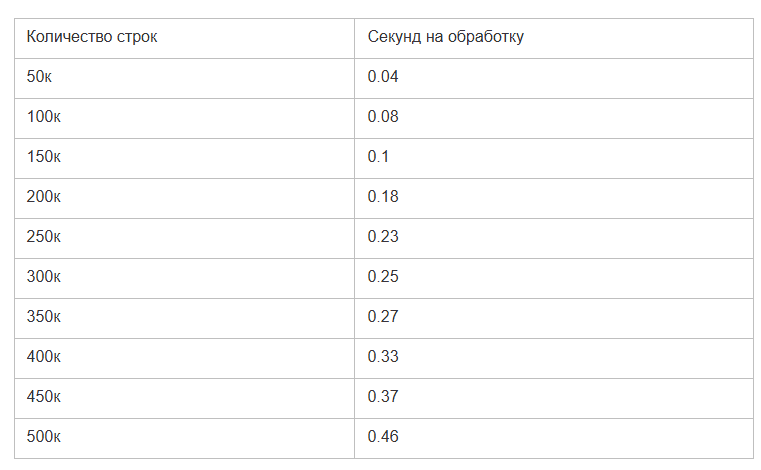This screenshot has width=761, height=470.
Task: Select the 450к row count cell
Action: pos(44,397)
